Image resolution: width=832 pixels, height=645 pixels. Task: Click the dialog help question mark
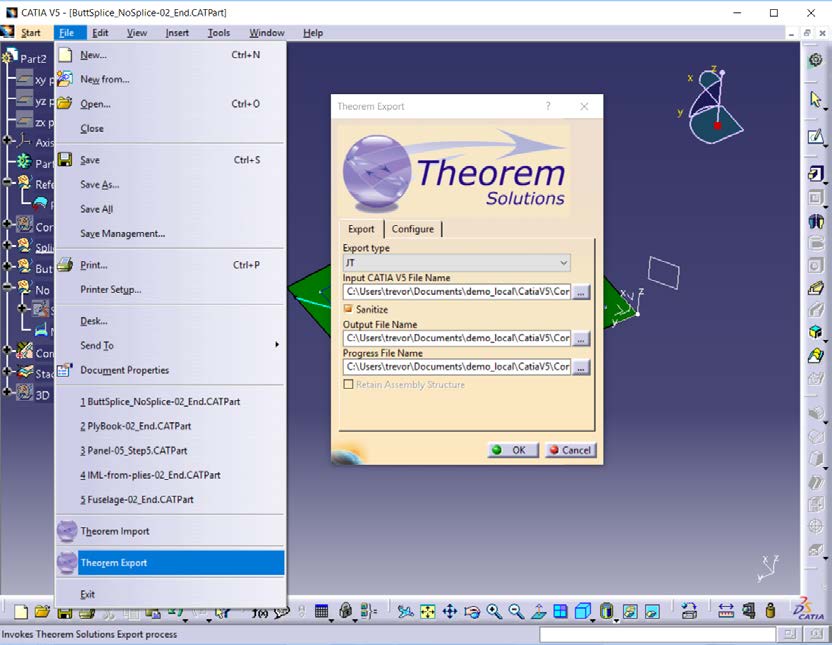coord(548,106)
